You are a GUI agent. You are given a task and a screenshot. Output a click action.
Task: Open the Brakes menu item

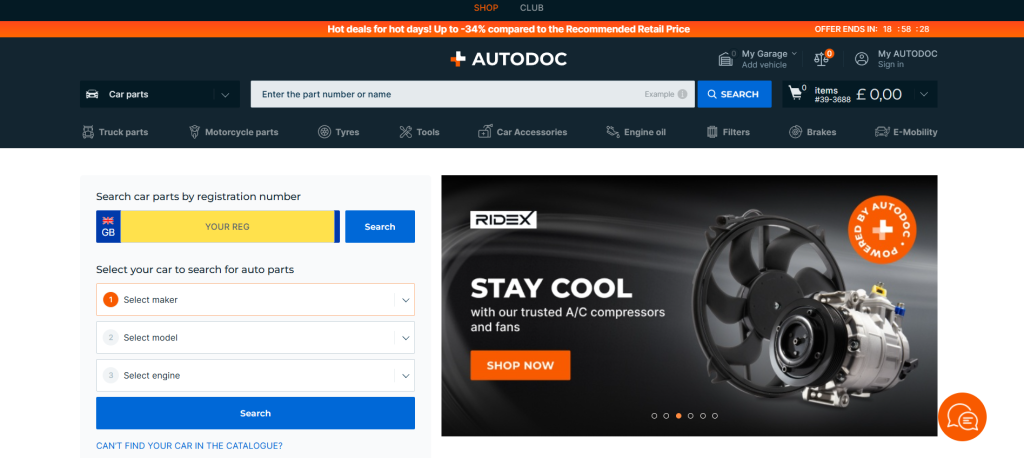pyautogui.click(x=812, y=132)
